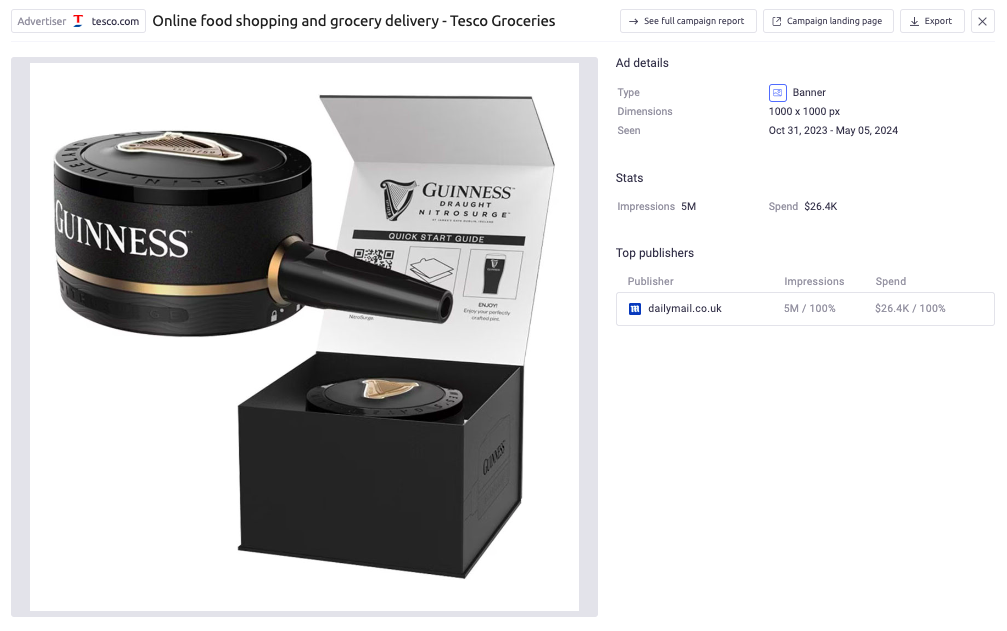Click the Banner type icon
The width and height of the screenshot is (1007, 631).
[777, 93]
